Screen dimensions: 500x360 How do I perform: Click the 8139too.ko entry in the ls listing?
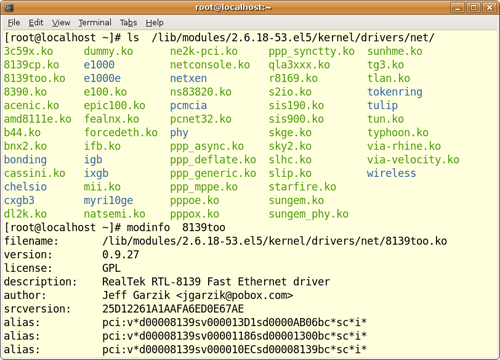coord(34,78)
